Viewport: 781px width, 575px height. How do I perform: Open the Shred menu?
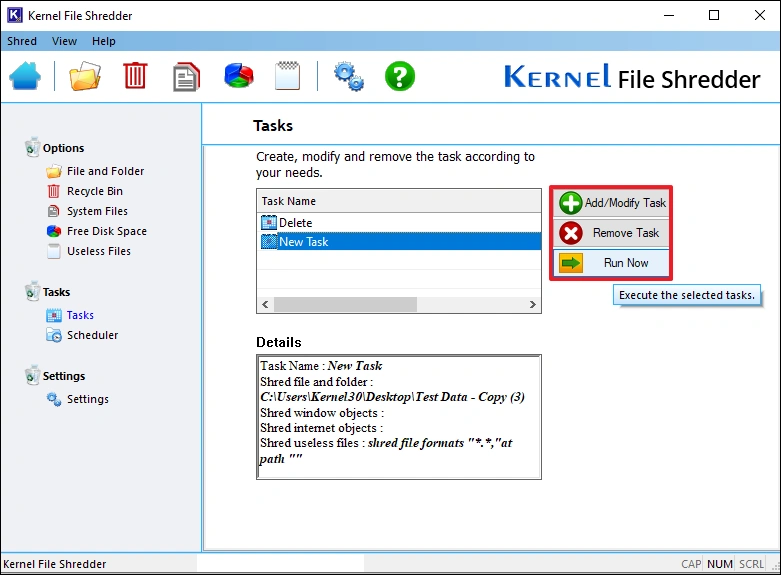coord(22,41)
